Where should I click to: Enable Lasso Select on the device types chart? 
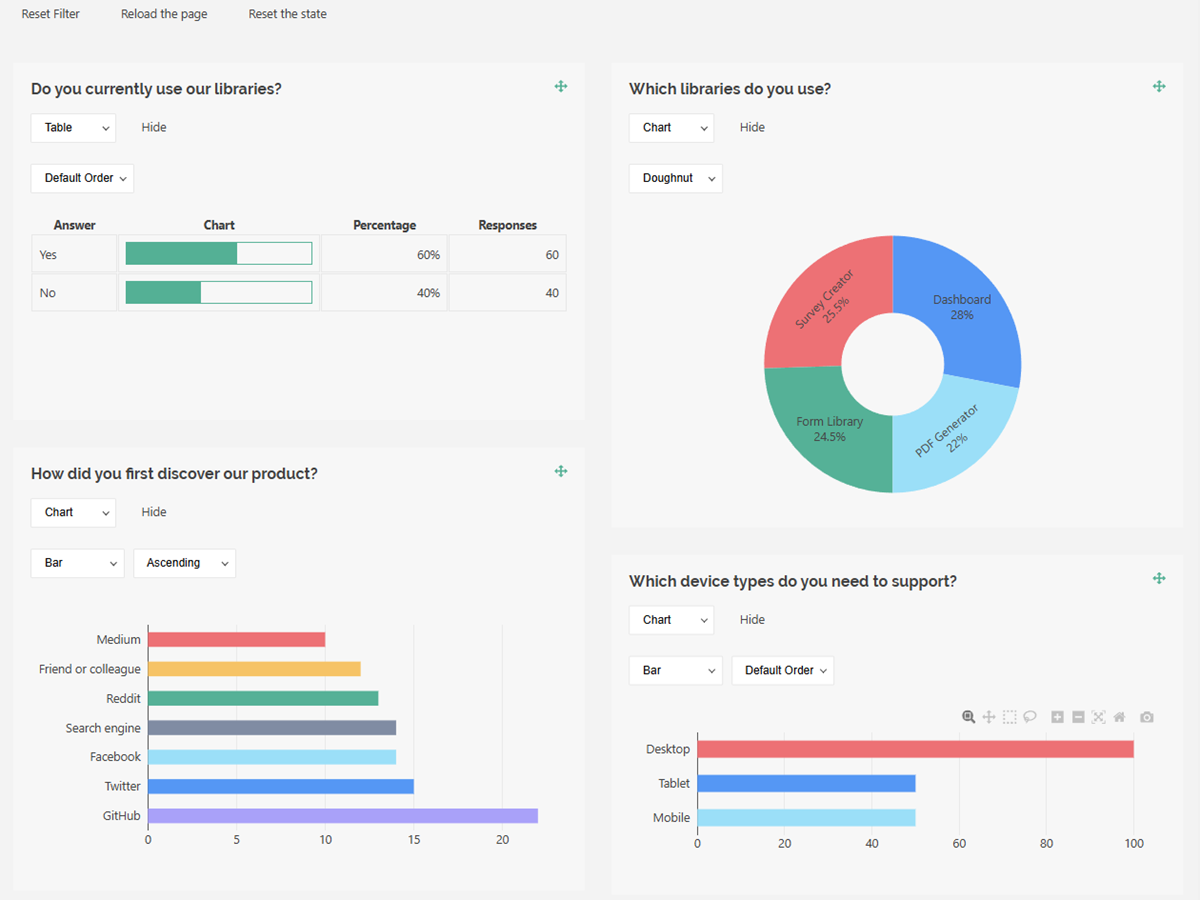1030,717
